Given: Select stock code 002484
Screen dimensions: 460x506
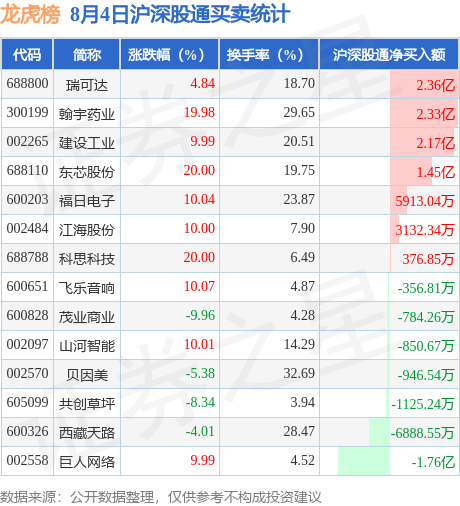Looking at the screenshot, I should (27, 228).
